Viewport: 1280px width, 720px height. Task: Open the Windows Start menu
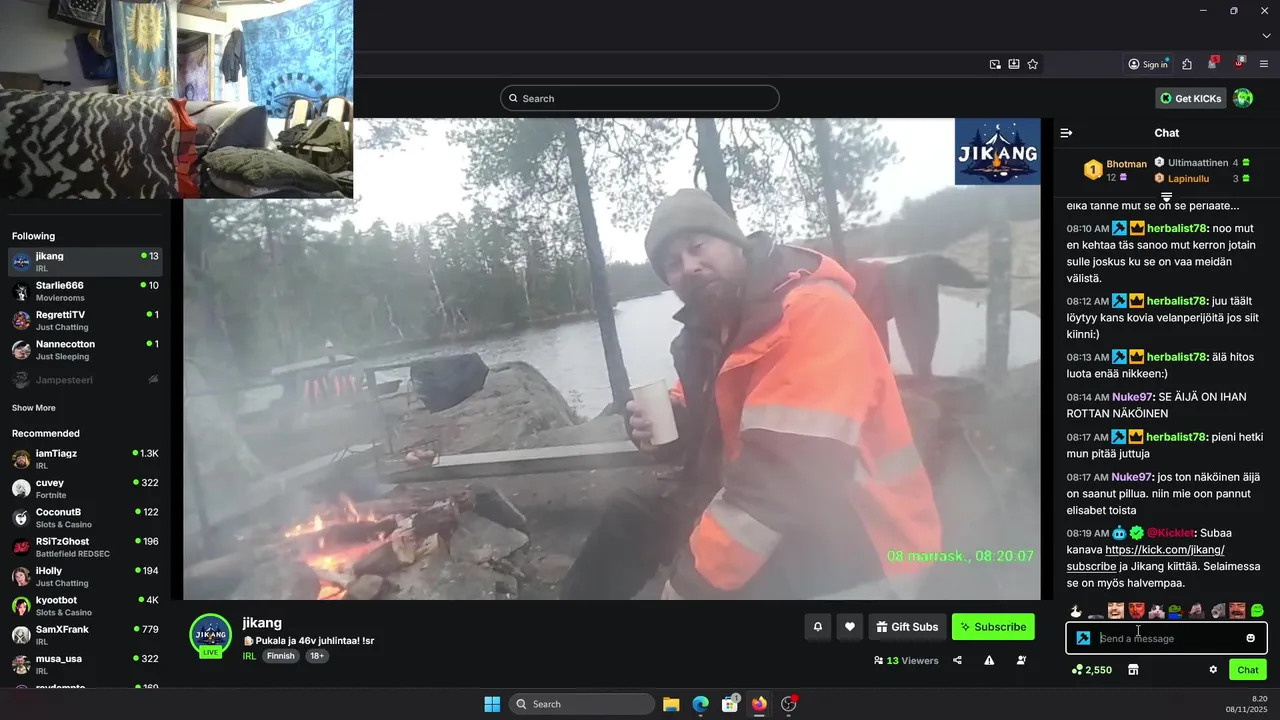[x=492, y=704]
